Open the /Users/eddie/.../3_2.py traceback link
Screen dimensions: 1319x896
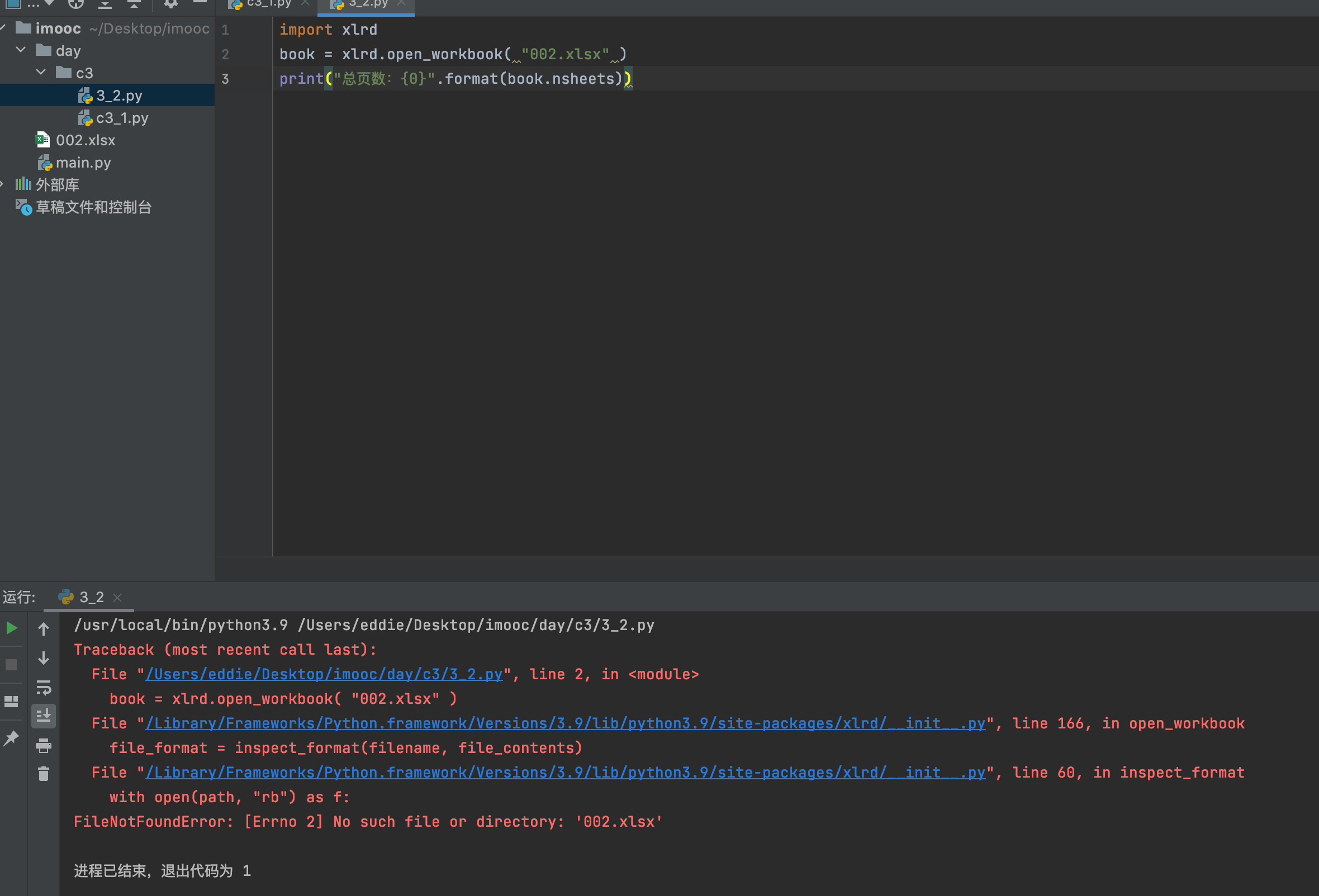(324, 674)
